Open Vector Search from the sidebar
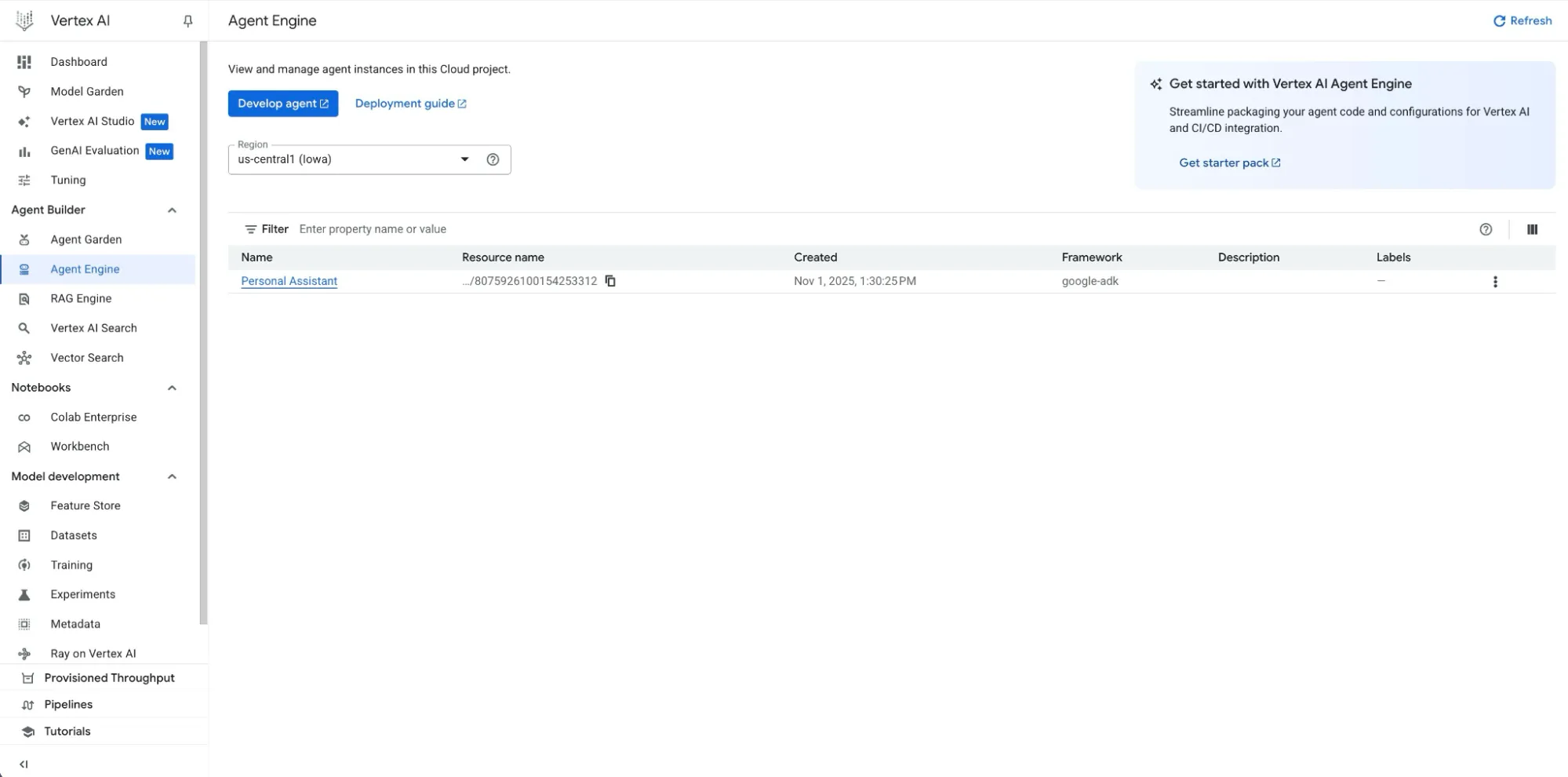Screen dimensions: 1568x777 (x=86, y=358)
